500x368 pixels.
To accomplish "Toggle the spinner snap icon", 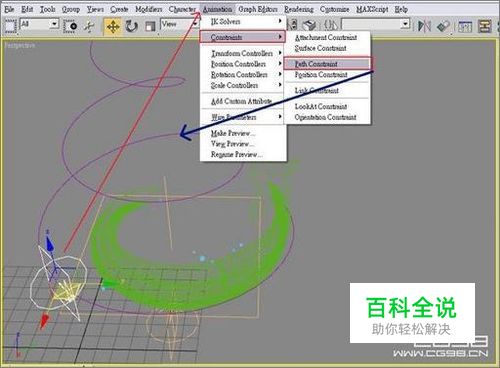I will click(293, 25).
